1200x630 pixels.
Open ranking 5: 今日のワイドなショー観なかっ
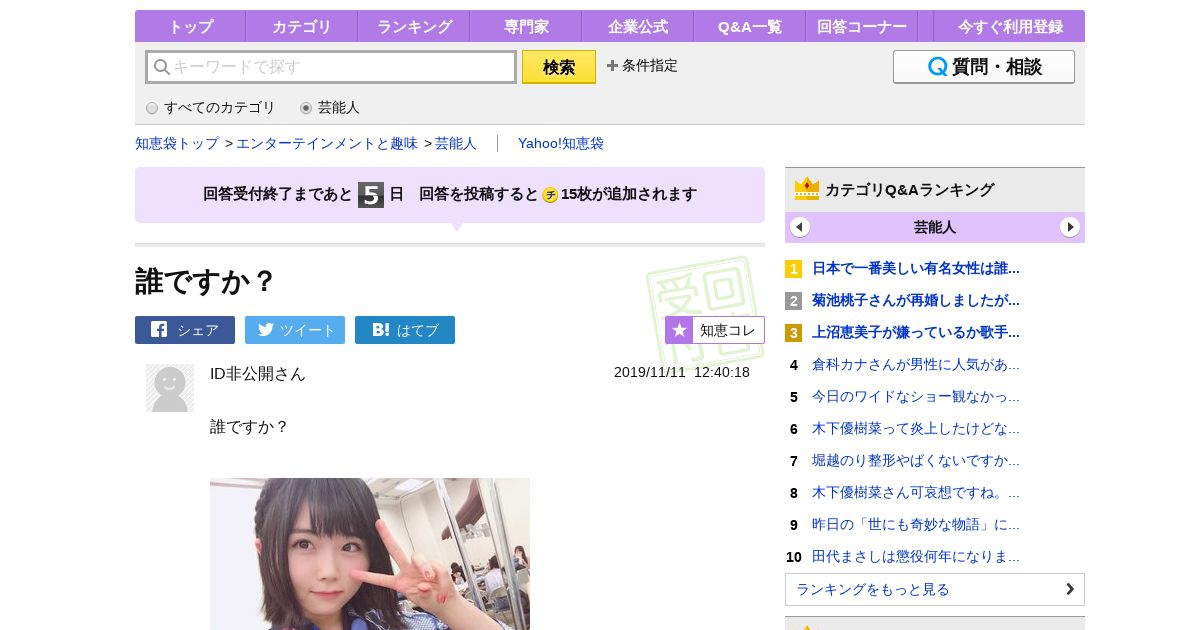pos(916,396)
